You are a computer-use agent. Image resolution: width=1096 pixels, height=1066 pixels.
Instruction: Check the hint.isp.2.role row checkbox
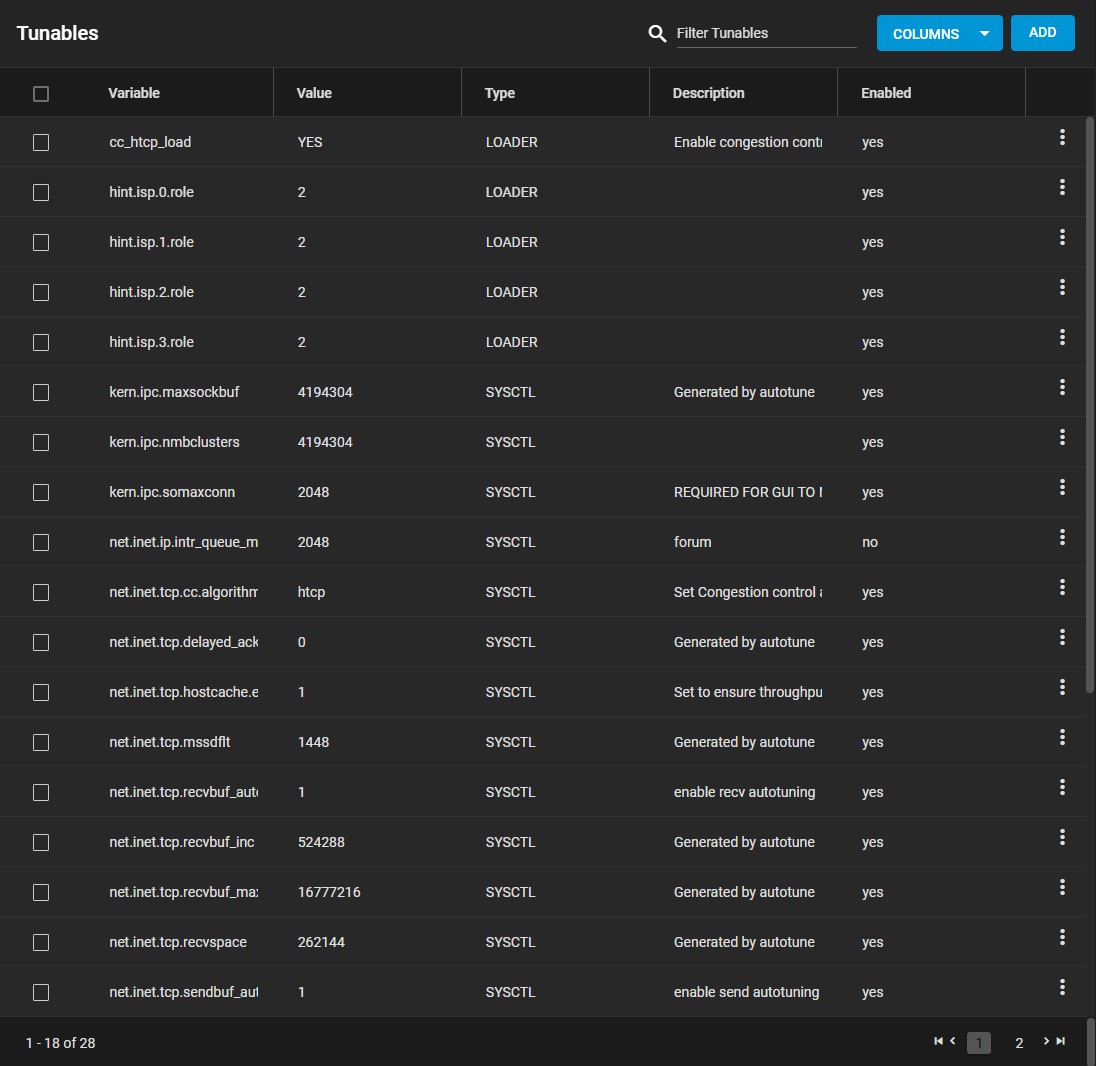click(41, 292)
